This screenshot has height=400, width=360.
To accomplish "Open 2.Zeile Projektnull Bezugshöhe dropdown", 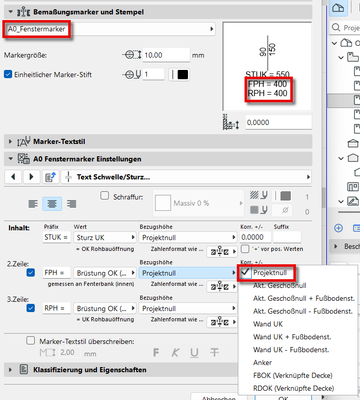I will click(x=188, y=273).
